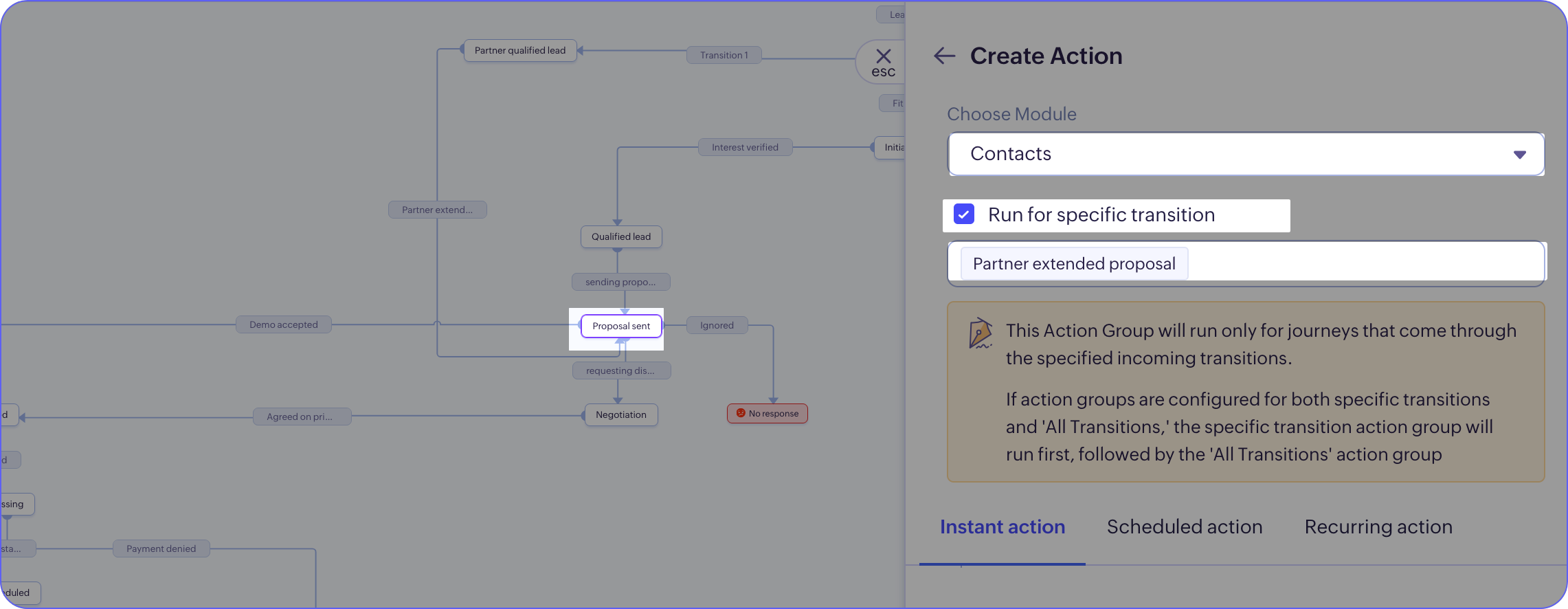Select the Proposal sent state node
The height and width of the screenshot is (609, 1568).
(x=621, y=326)
